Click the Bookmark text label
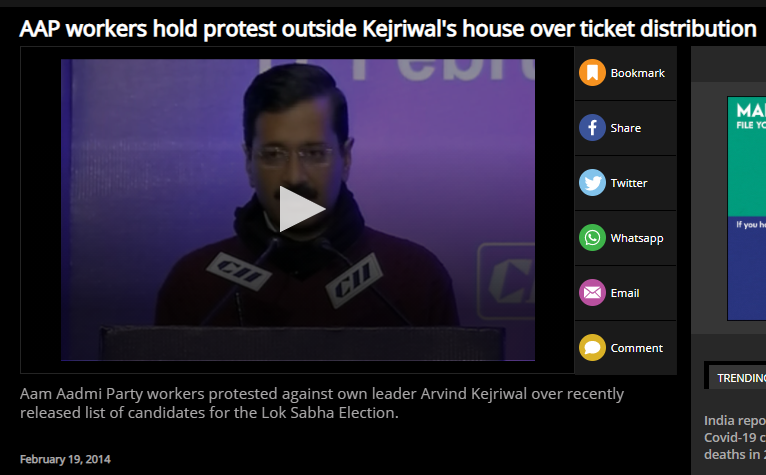The image size is (766, 475). point(638,73)
